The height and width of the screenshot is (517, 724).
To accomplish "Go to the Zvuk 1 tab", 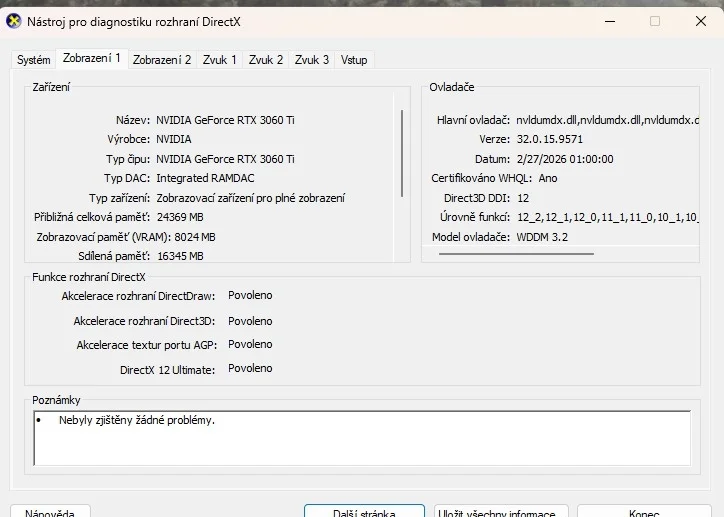I will (220, 60).
